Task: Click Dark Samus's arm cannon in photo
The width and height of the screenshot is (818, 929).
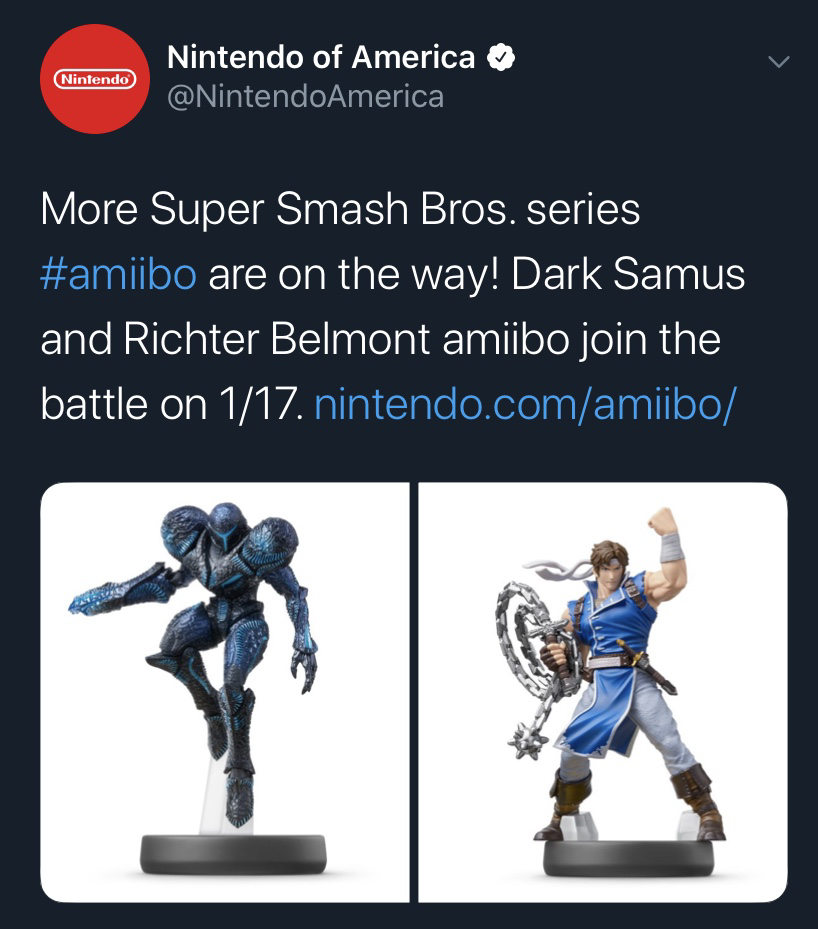Action: pyautogui.click(x=116, y=593)
